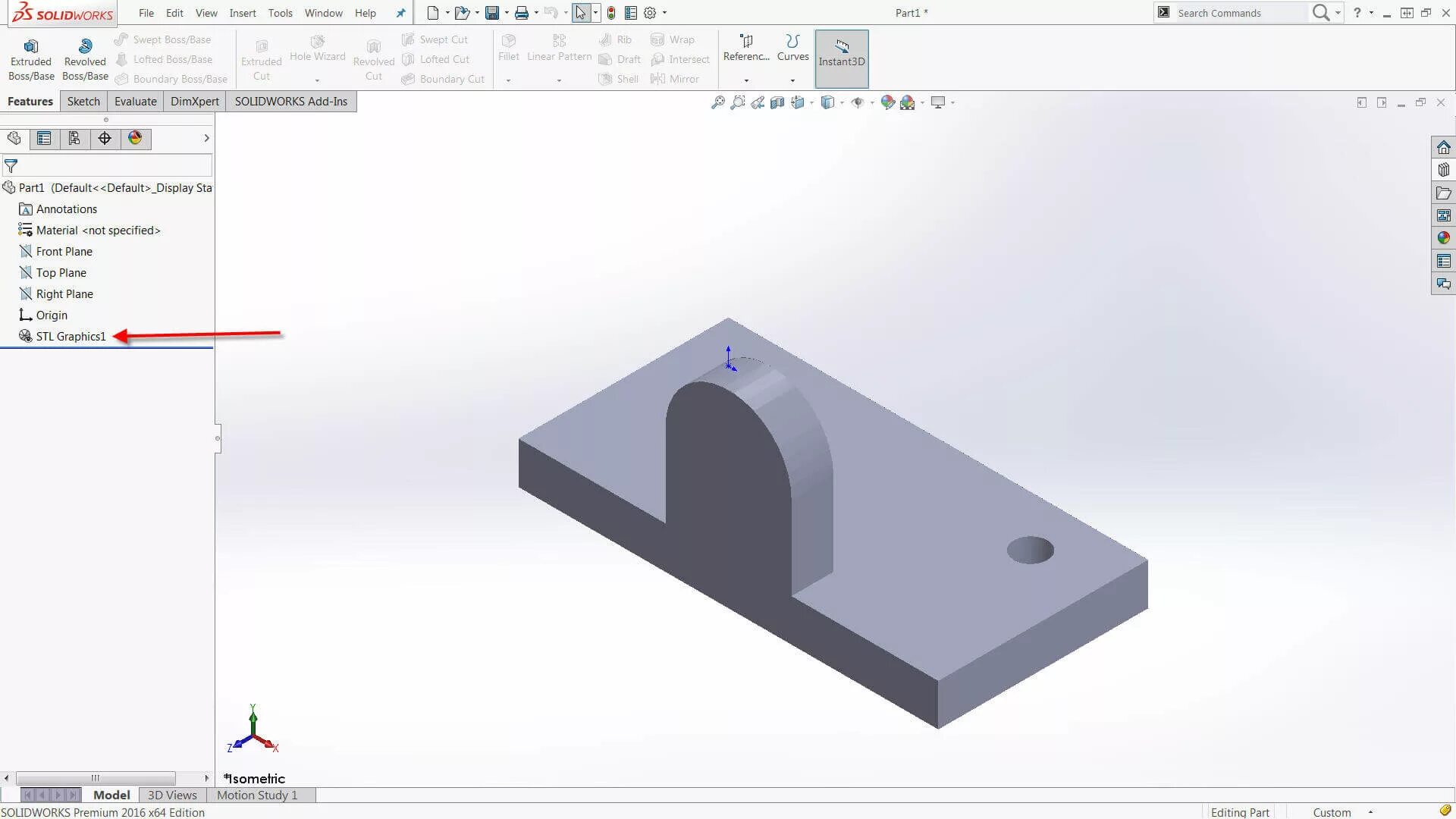The width and height of the screenshot is (1456, 819).
Task: Toggle the Instant3D button
Action: 841,58
